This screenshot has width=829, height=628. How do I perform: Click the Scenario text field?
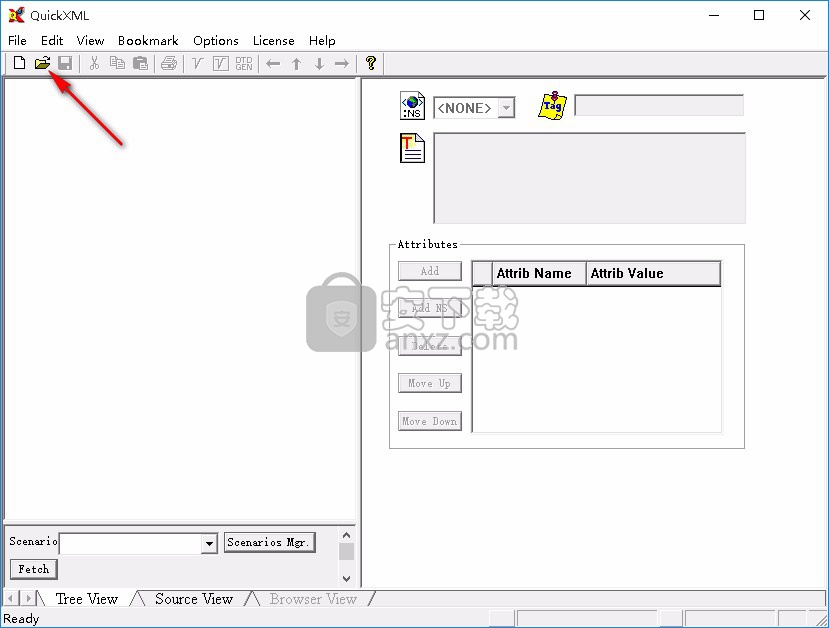point(130,543)
